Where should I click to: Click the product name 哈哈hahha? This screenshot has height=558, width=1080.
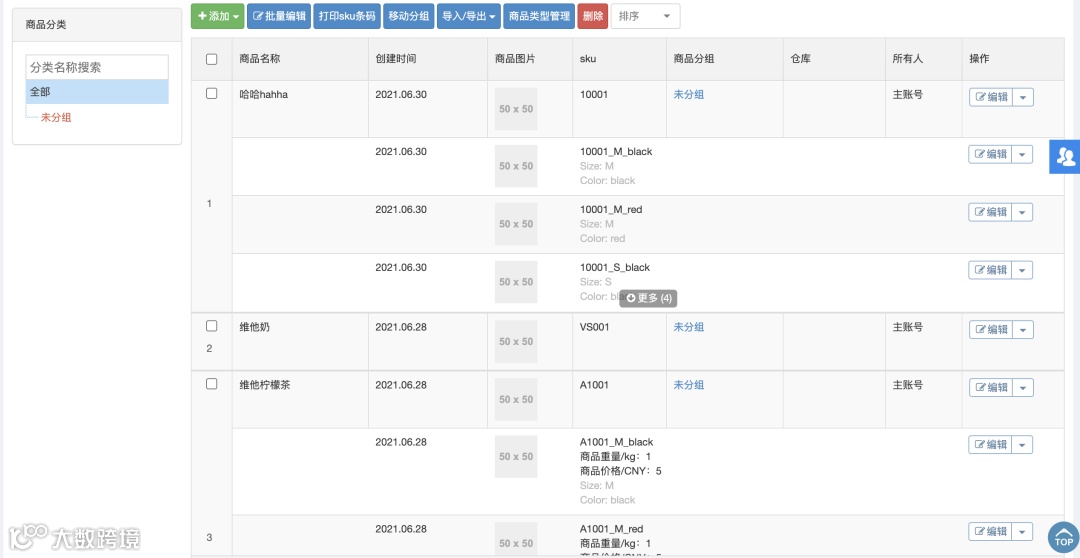(263, 94)
